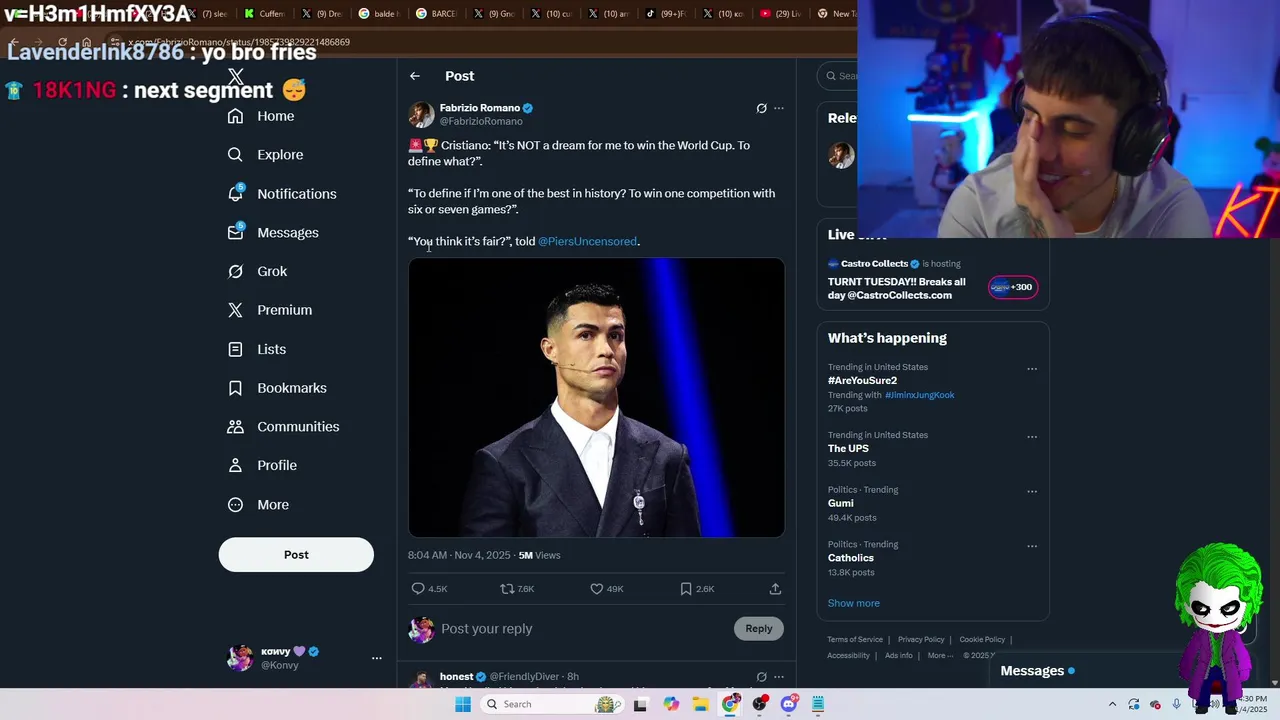
Task: Click the +300 listeners badge
Action: click(x=1013, y=287)
